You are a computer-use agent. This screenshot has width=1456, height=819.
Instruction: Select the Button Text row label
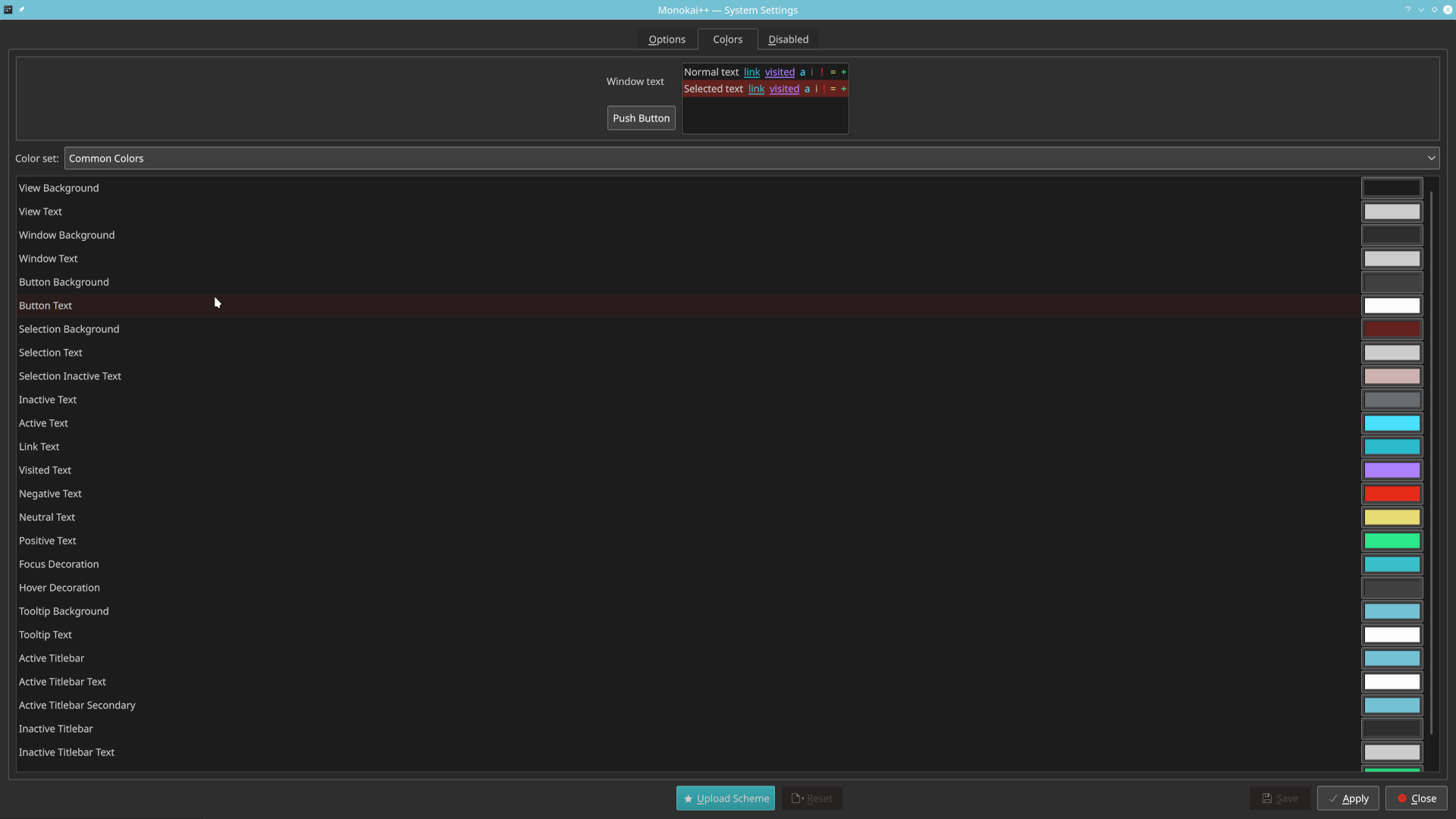coord(45,306)
